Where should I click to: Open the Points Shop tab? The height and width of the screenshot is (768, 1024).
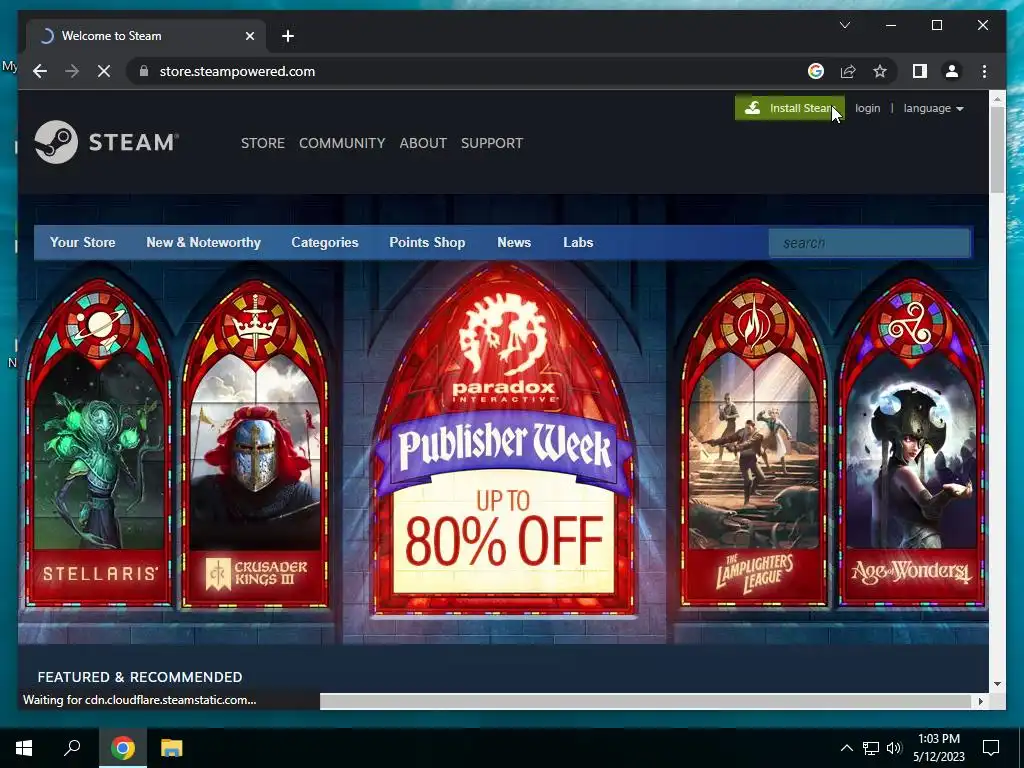click(427, 242)
